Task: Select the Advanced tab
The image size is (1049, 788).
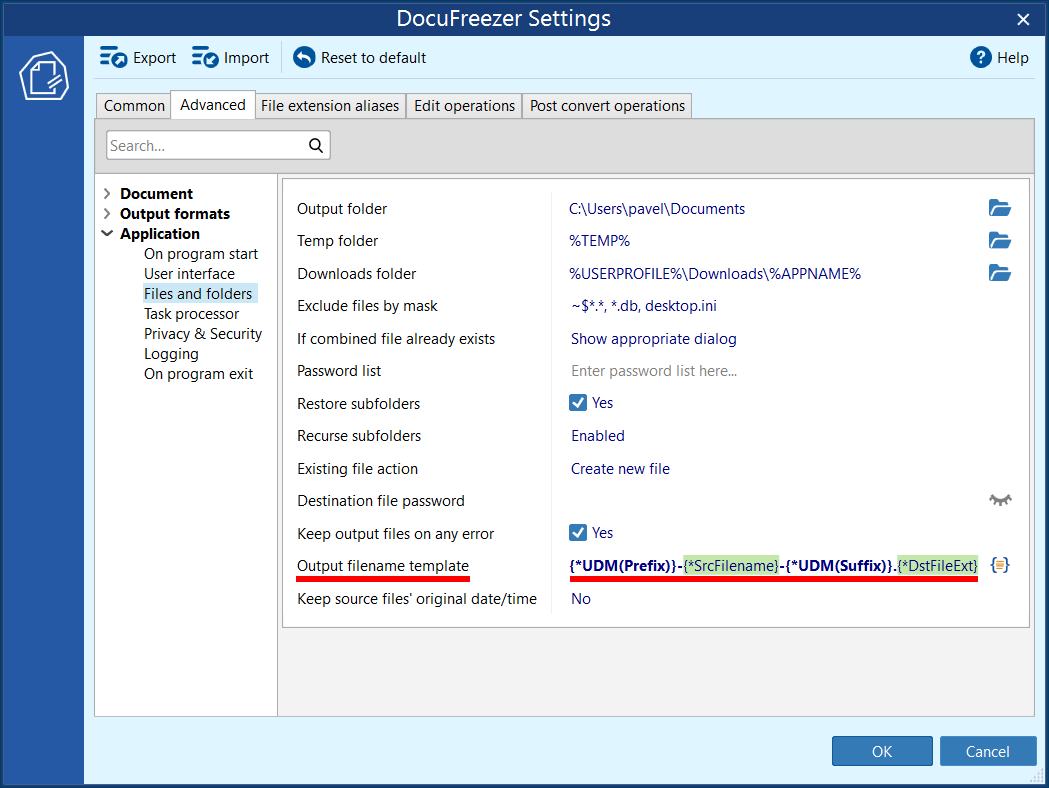Action: click(213, 105)
